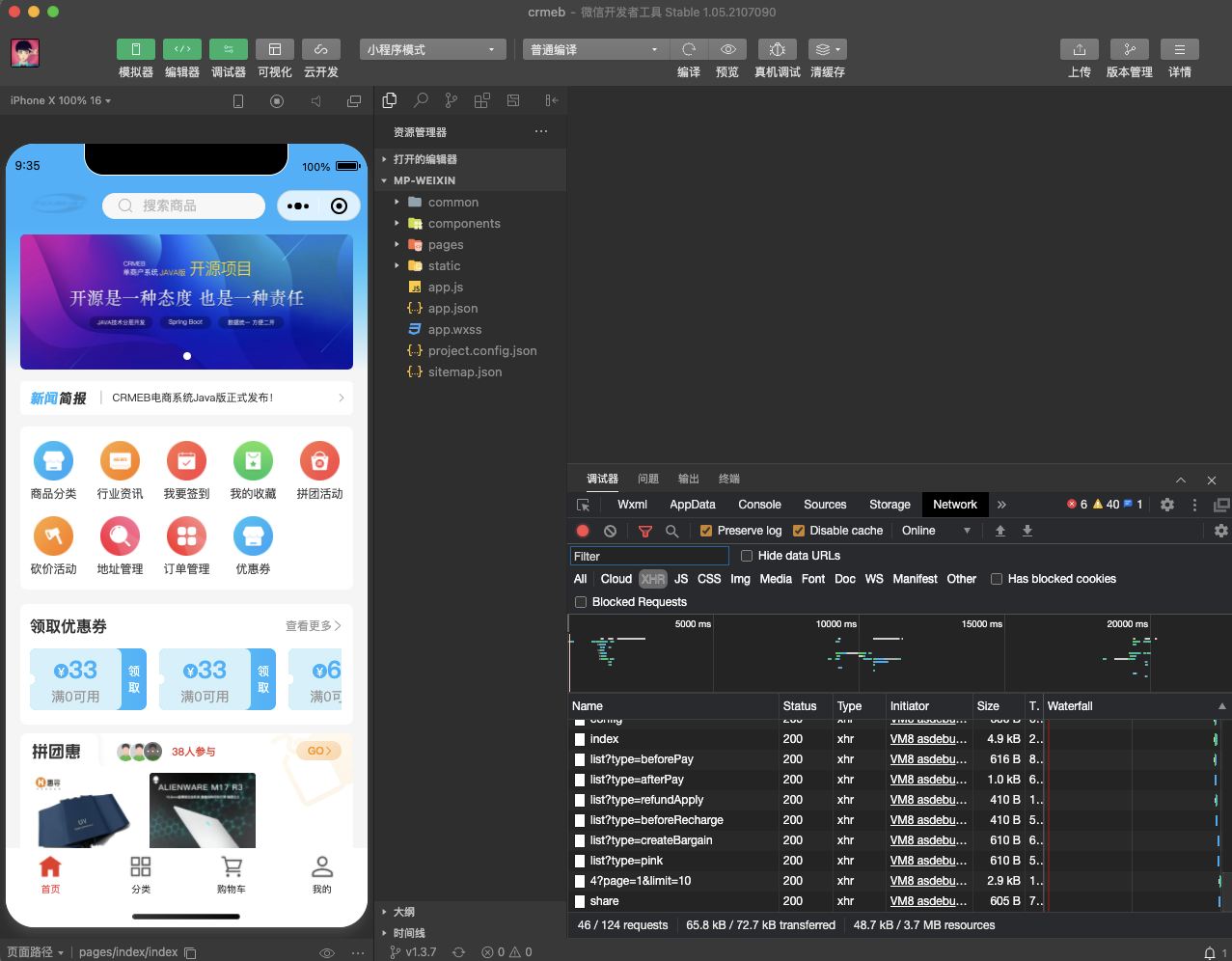The height and width of the screenshot is (961, 1232).
Task: Open app.json in file tree
Action: [452, 309]
